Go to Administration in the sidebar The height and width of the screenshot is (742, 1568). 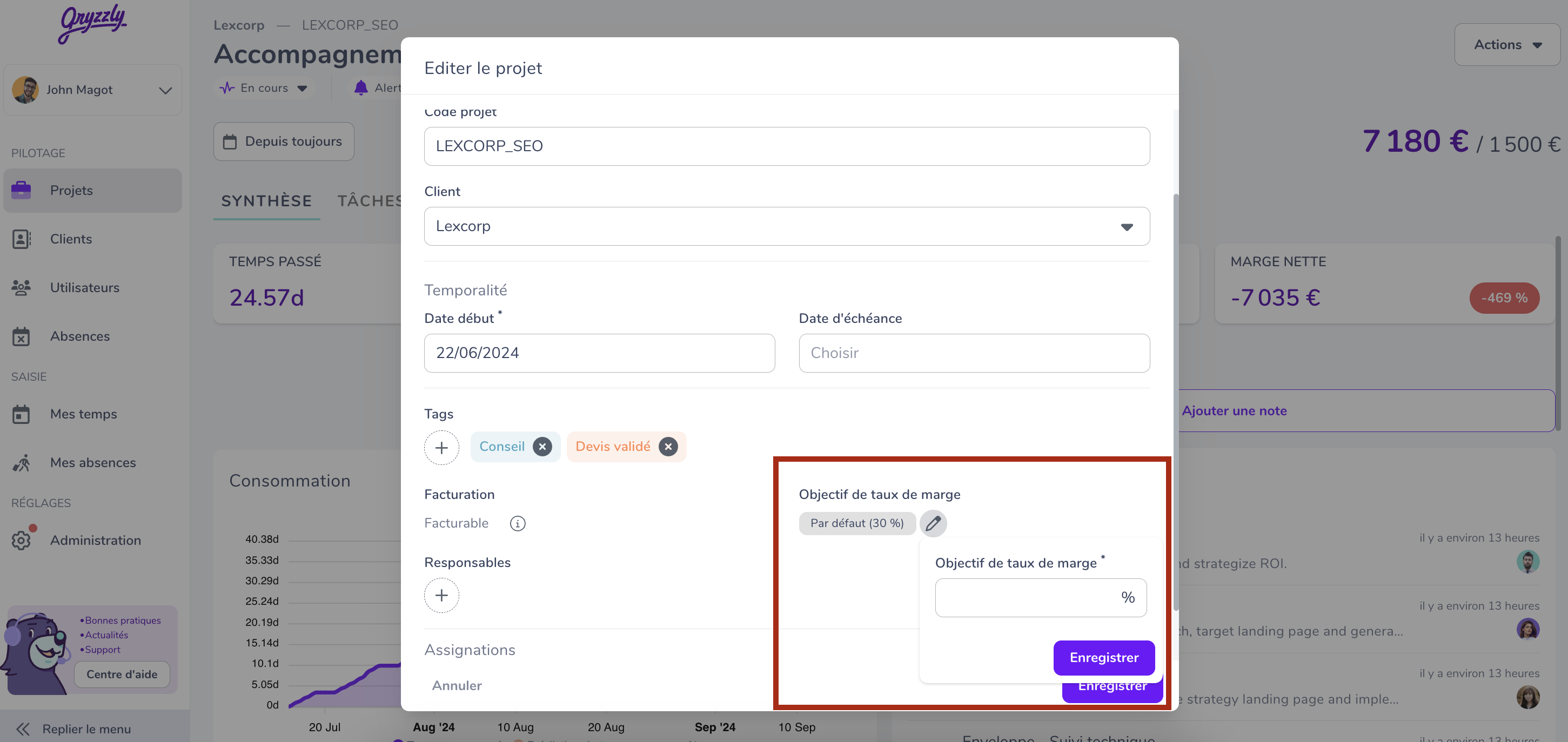coord(92,540)
